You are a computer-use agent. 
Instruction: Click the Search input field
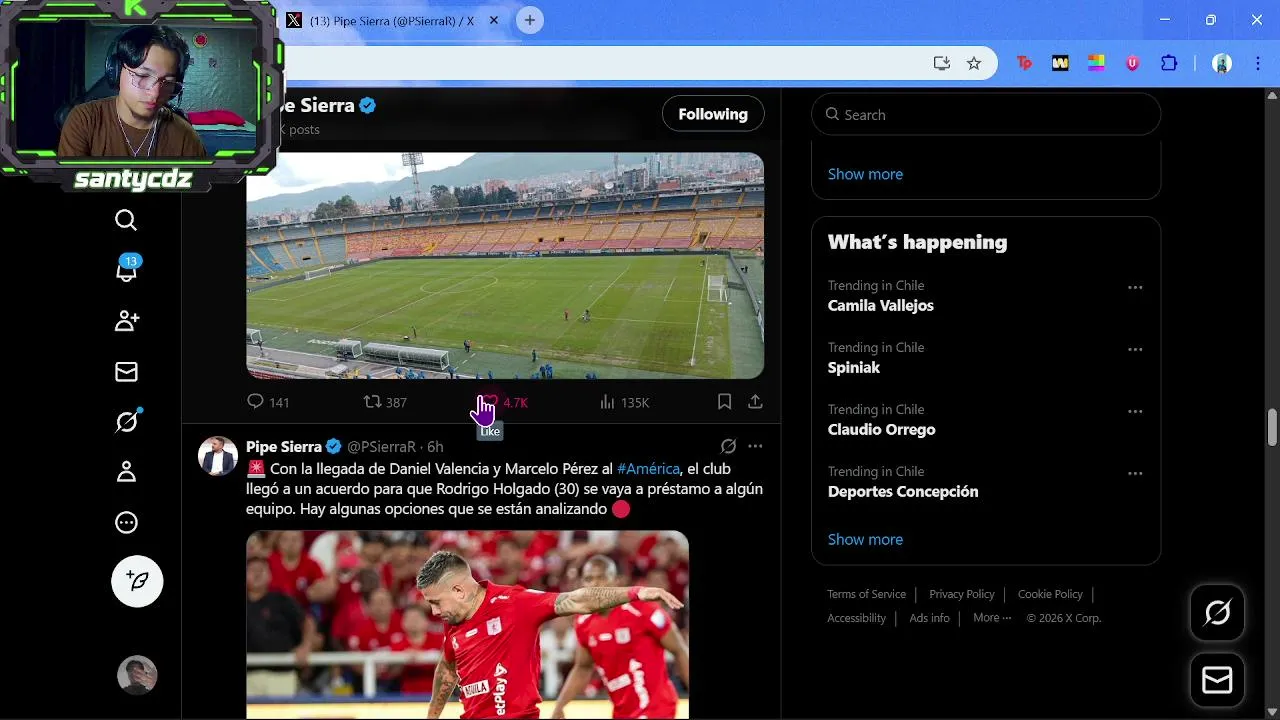986,114
